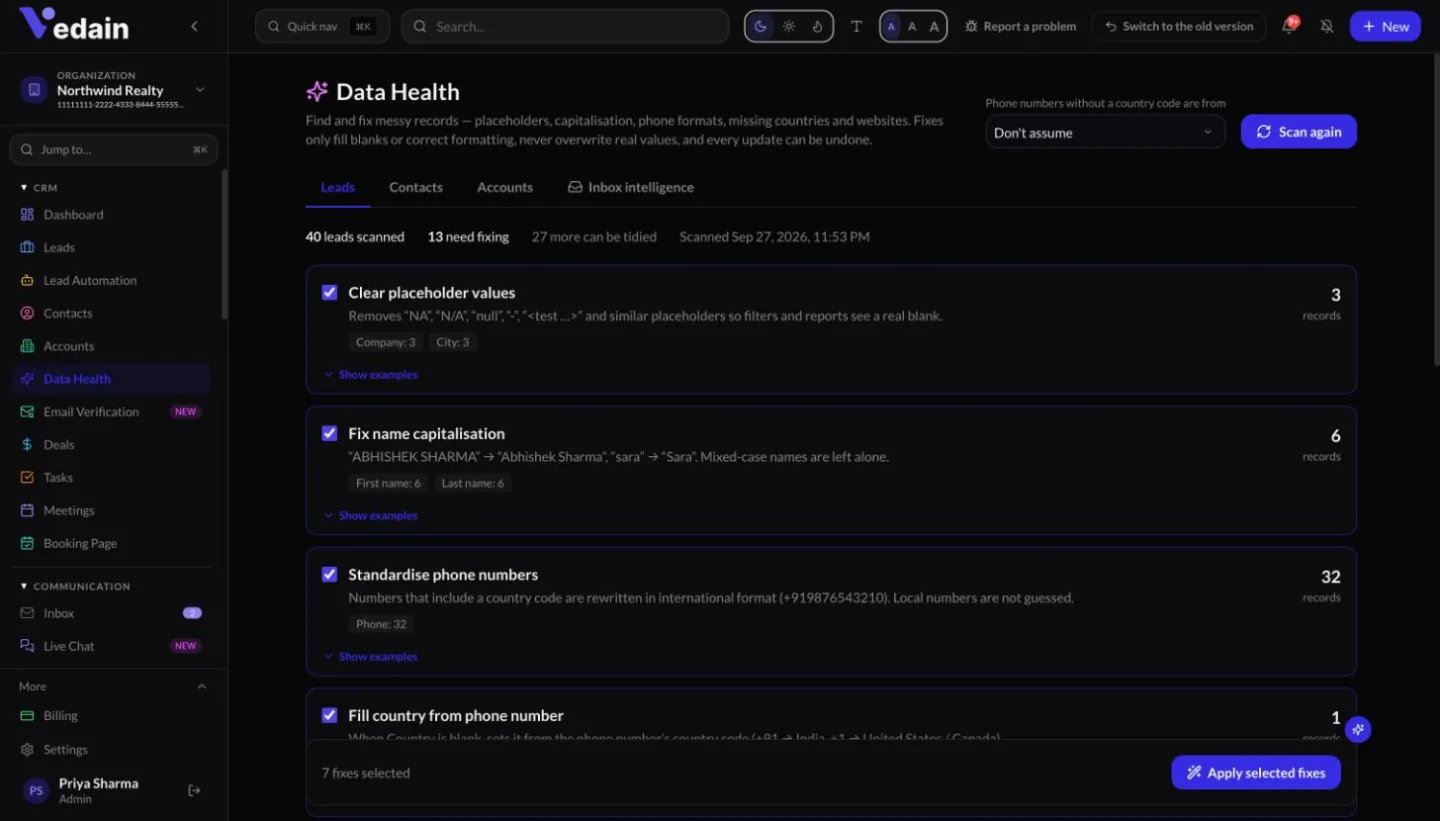Log out using the icon beside Priya Sharma
The image size is (1440, 821).
click(194, 790)
